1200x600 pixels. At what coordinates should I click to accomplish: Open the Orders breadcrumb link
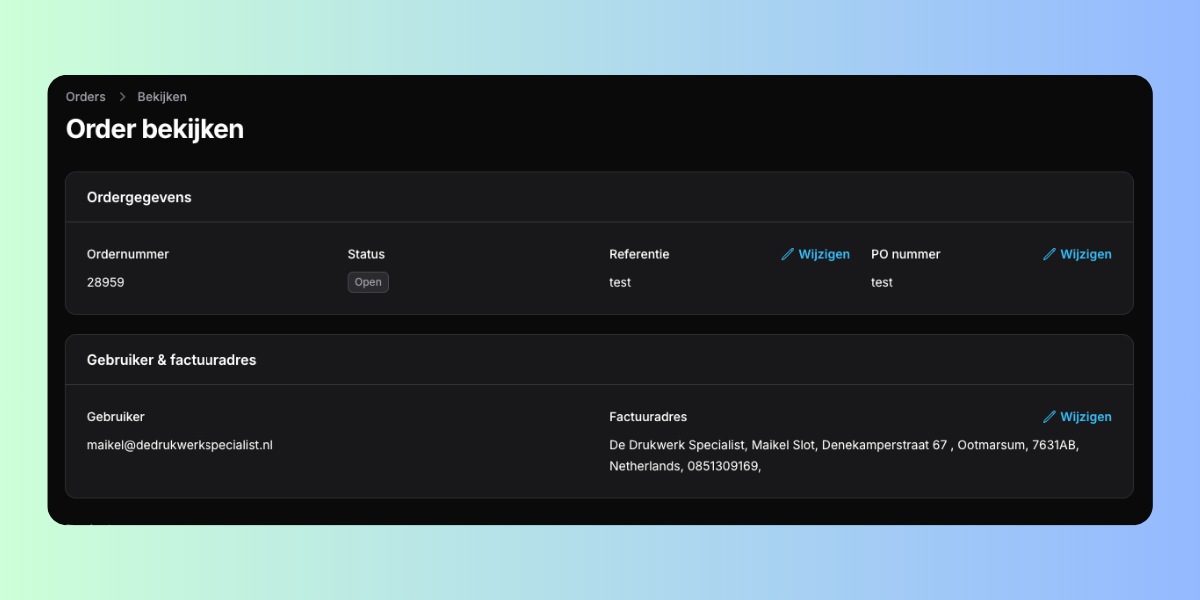(85, 97)
